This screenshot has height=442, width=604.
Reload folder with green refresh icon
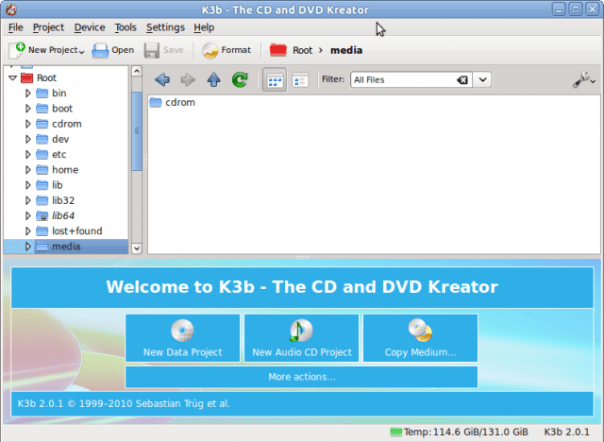(x=240, y=80)
